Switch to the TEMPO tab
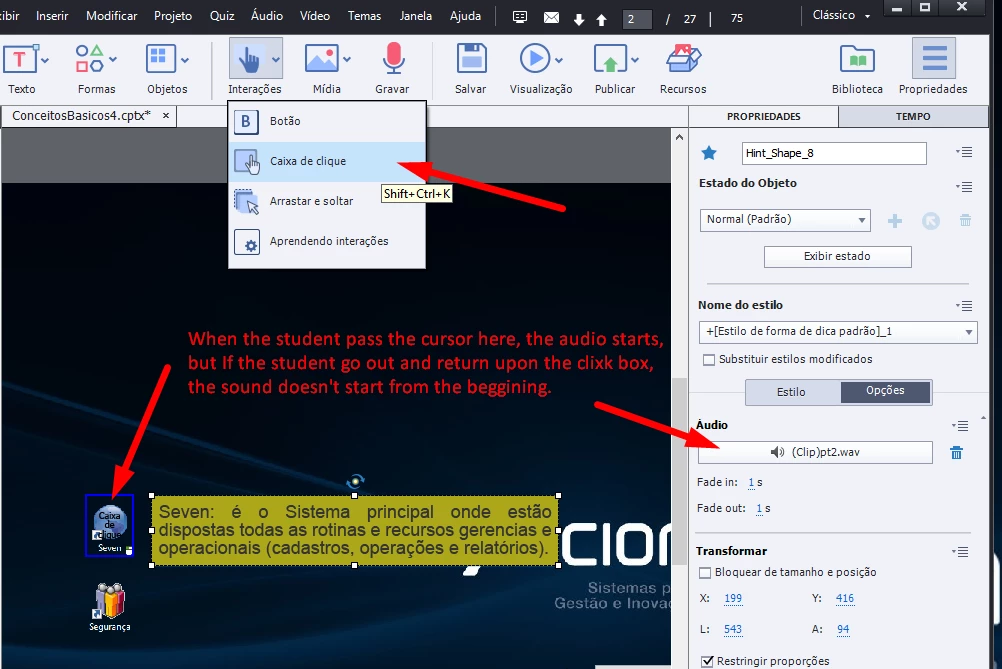1002x669 pixels. 913,116
